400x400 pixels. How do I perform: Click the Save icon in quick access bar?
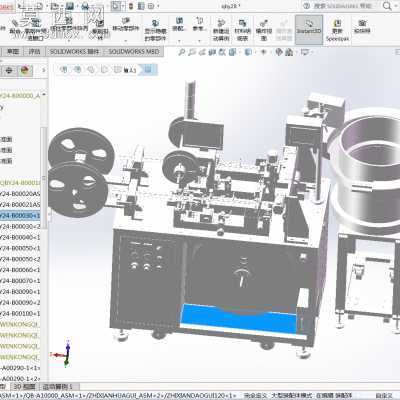pyautogui.click(x=70, y=6)
